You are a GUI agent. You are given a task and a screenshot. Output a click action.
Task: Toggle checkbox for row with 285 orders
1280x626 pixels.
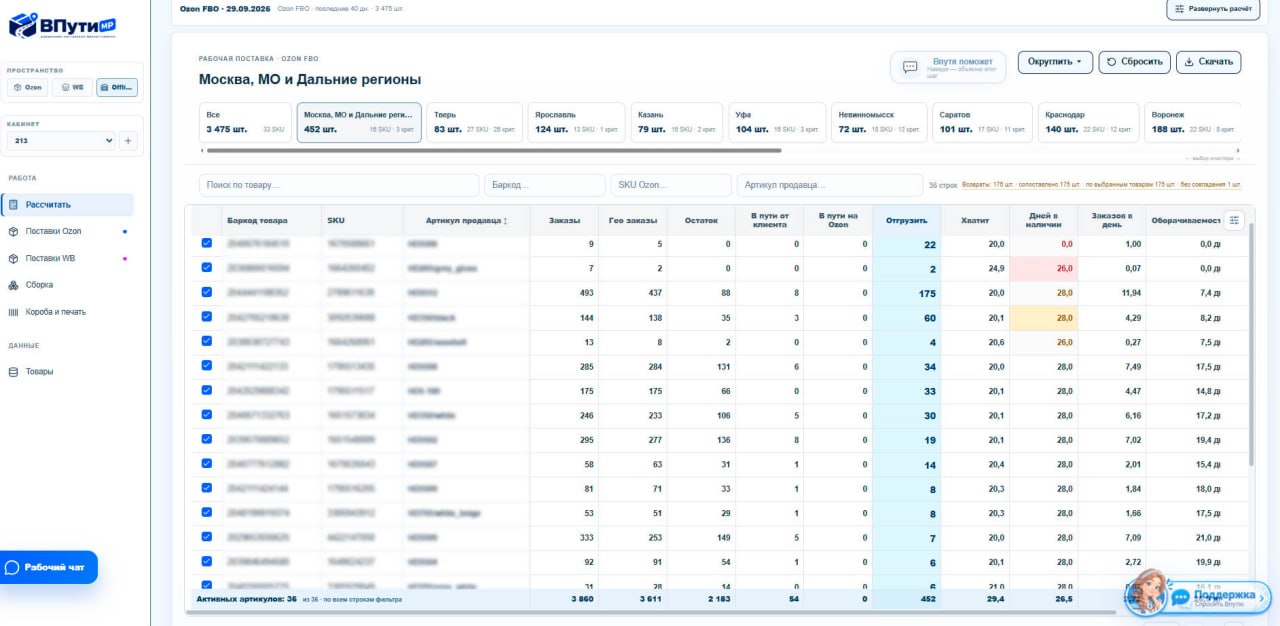207,366
